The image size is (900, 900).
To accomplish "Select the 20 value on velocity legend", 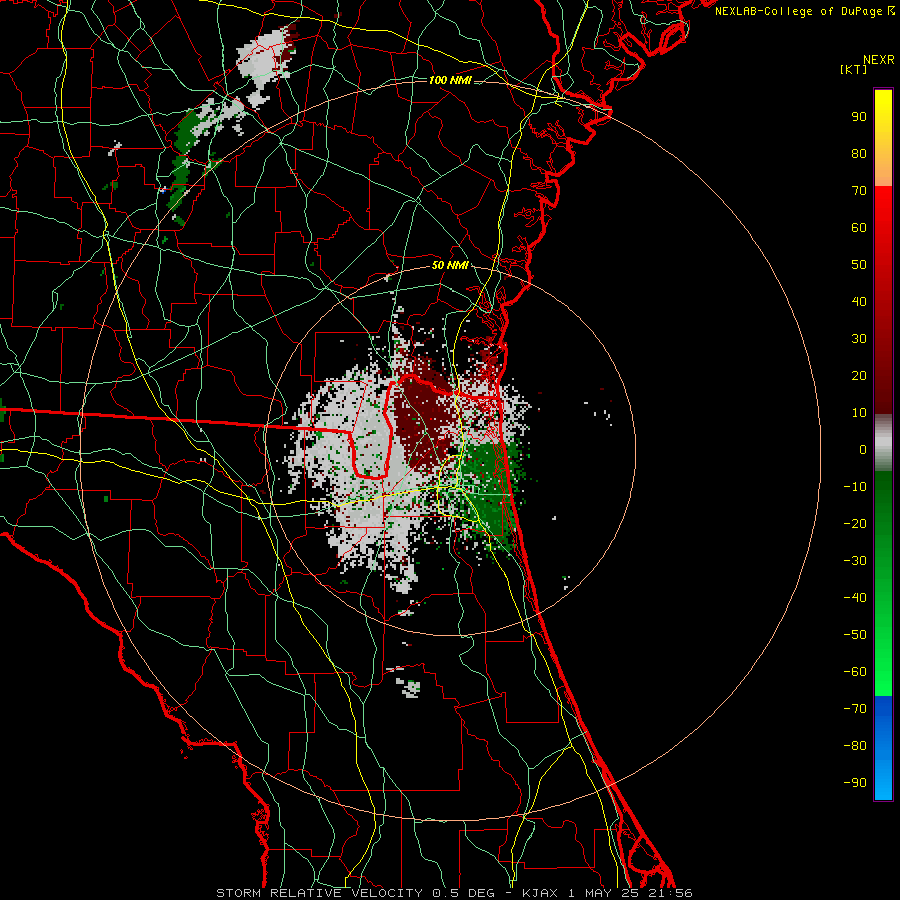I will (x=859, y=375).
